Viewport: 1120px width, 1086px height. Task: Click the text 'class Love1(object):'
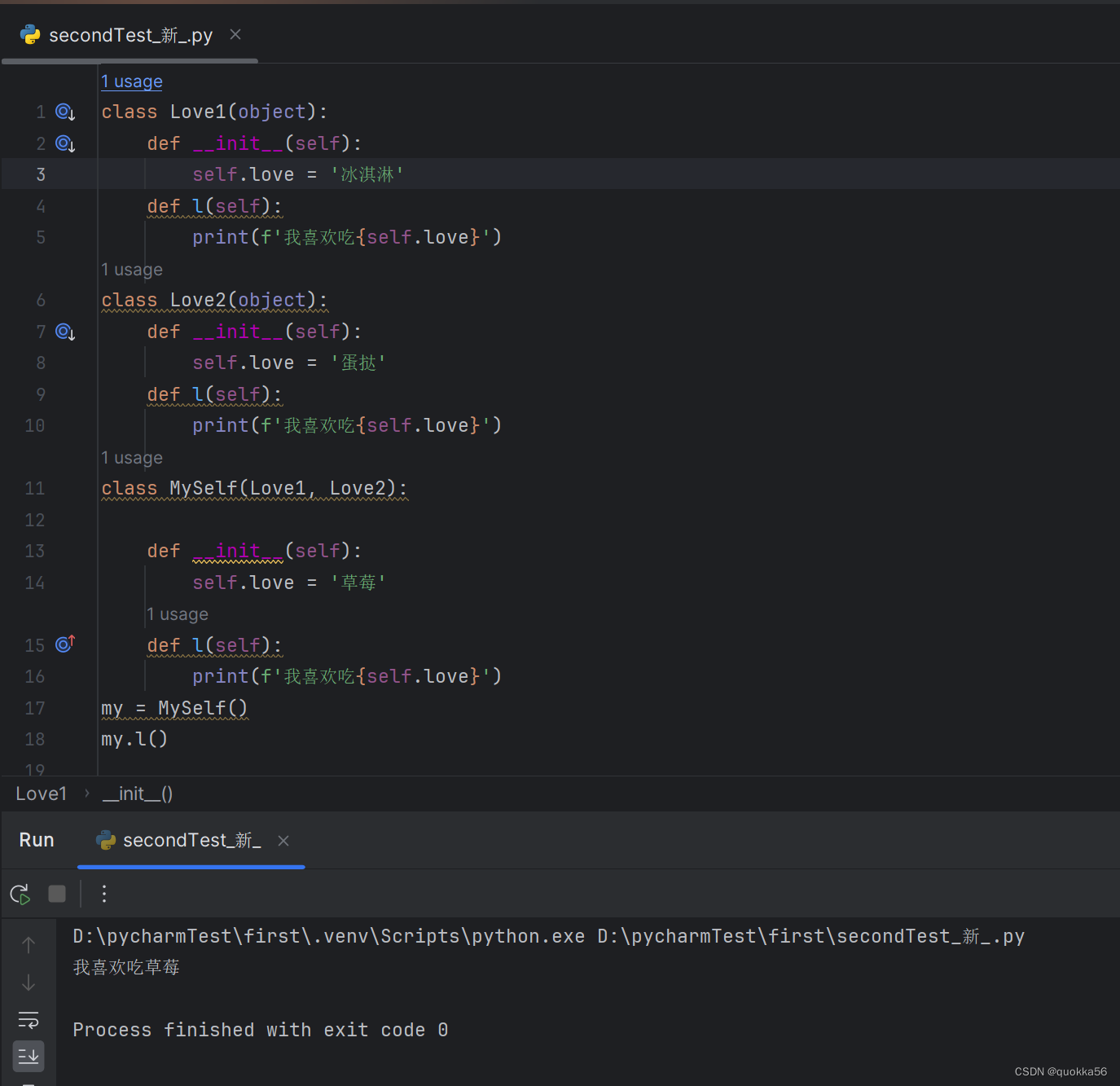(214, 112)
